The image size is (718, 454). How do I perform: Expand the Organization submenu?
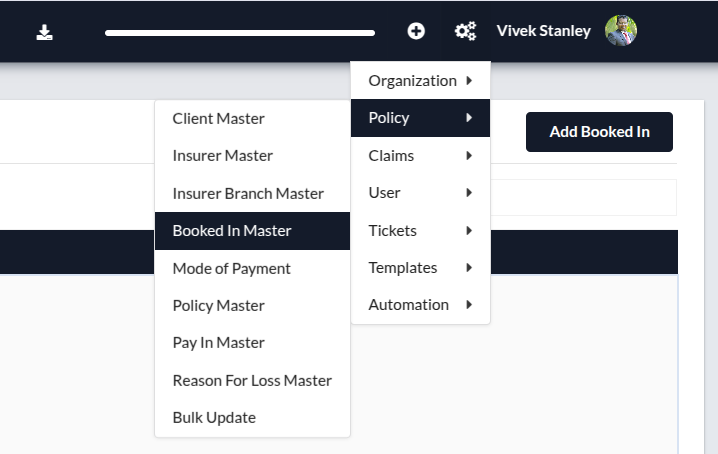[420, 81]
